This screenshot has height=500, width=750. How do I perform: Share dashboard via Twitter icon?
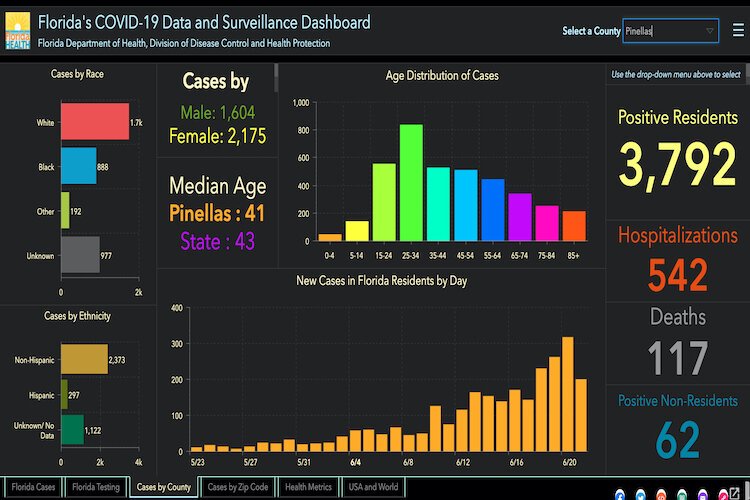pos(640,495)
